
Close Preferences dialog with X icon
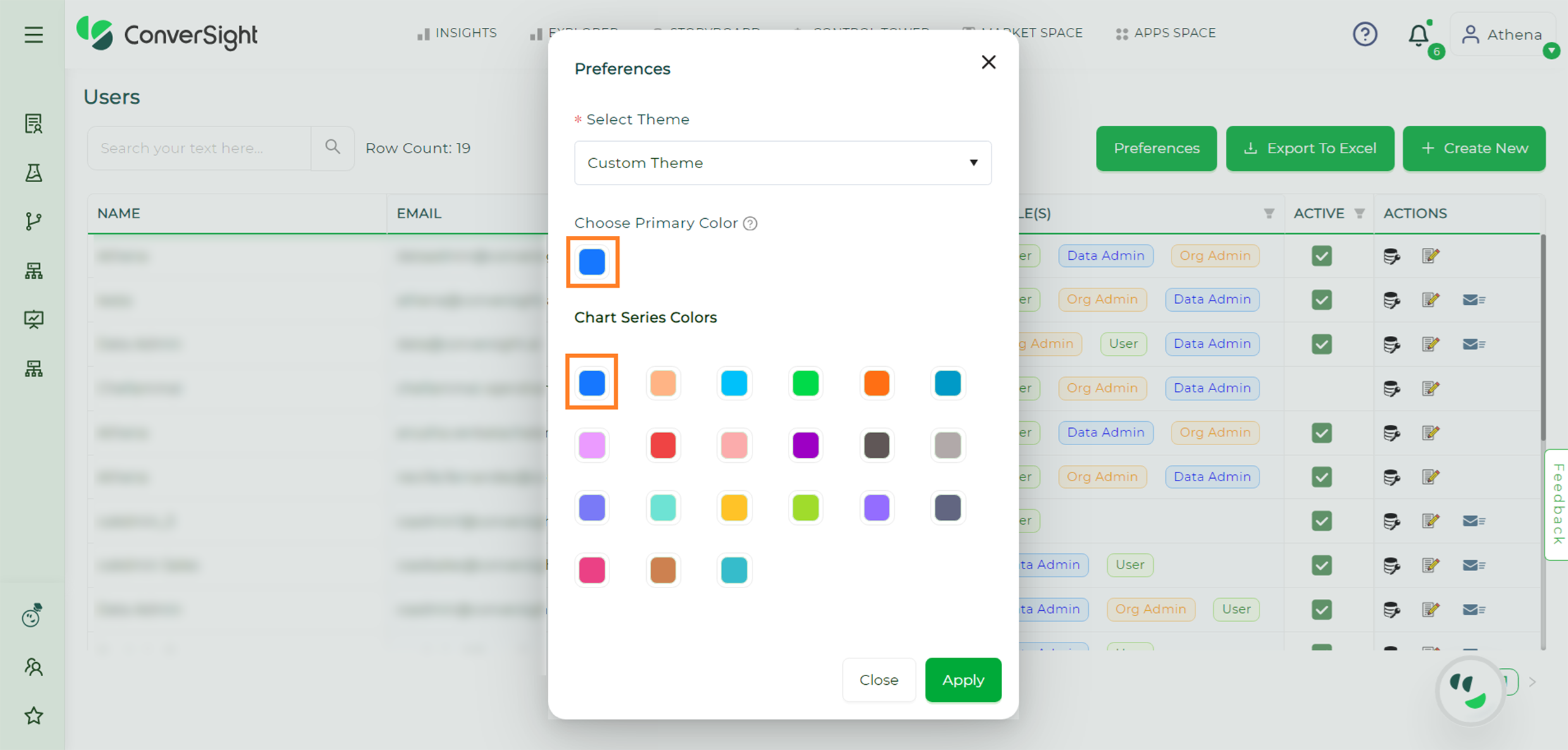[x=988, y=62]
